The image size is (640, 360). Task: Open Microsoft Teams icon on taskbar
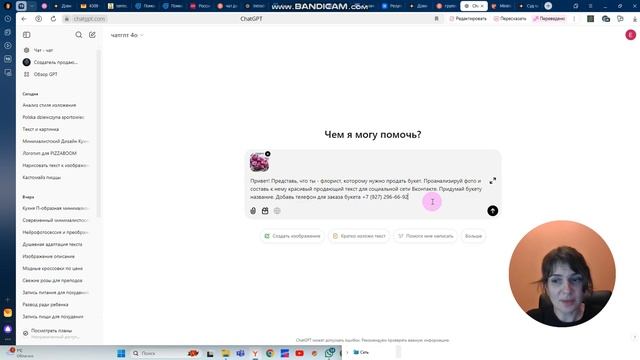240,353
